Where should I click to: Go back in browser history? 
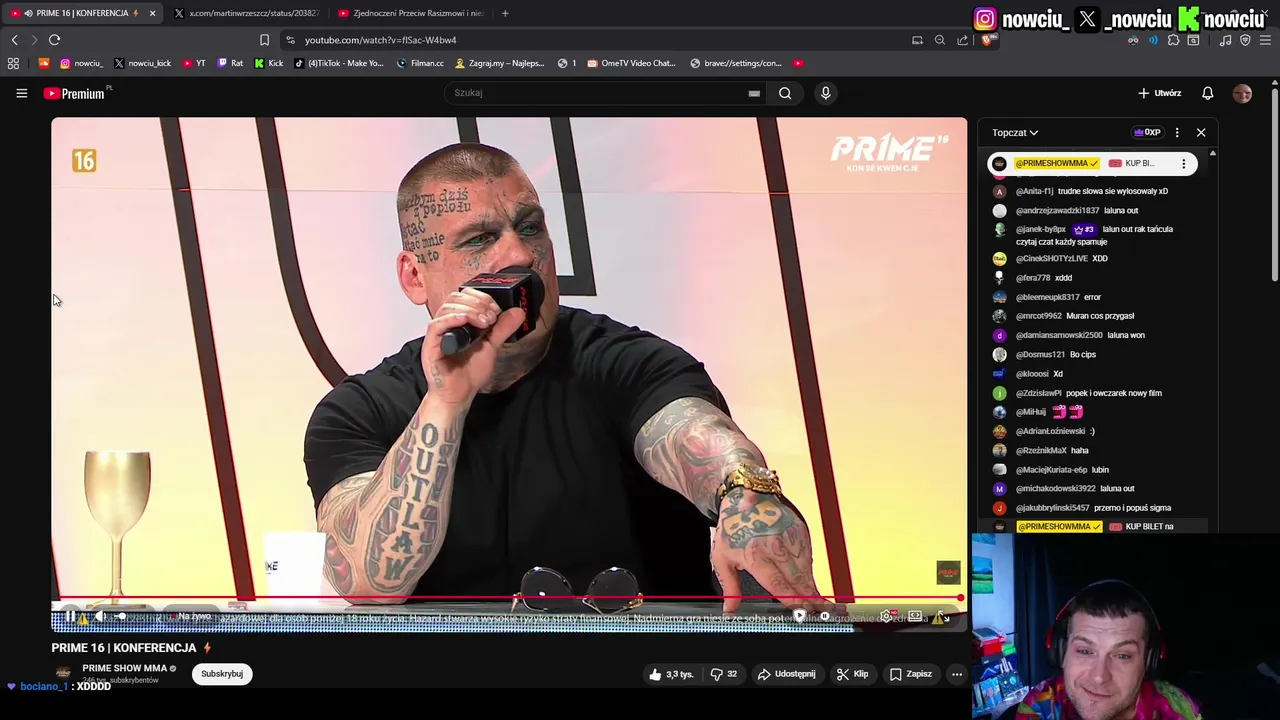(15, 40)
